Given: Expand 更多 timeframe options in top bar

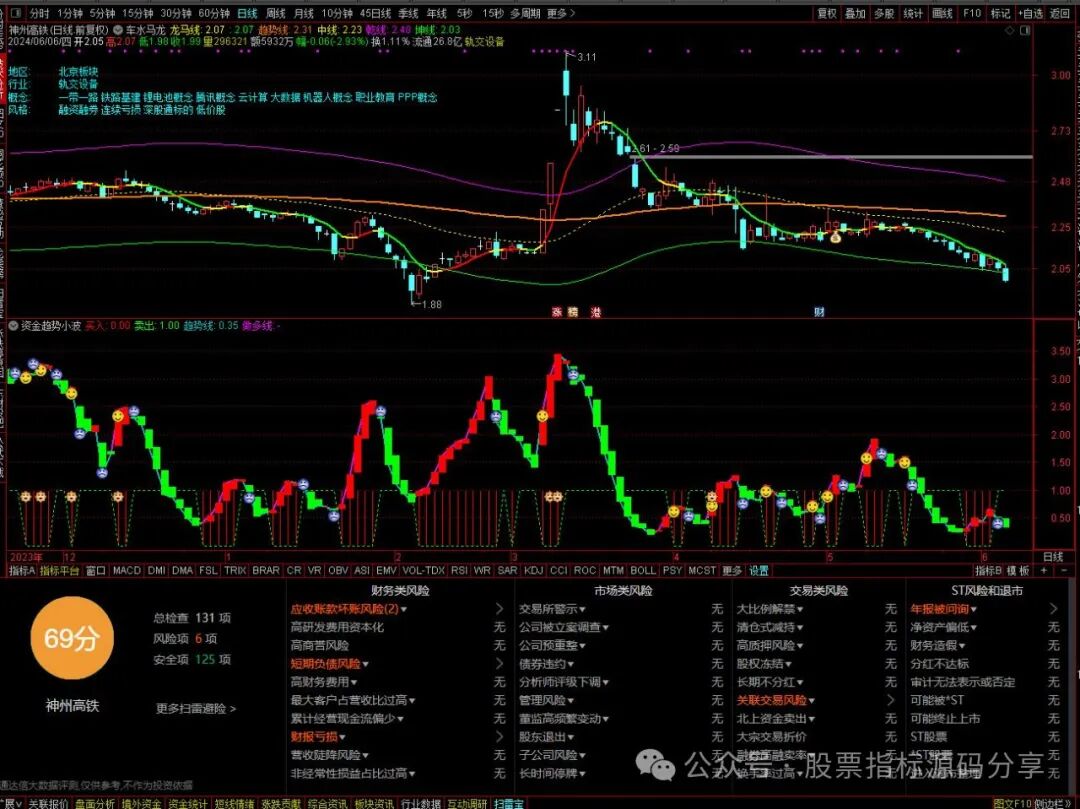Looking at the screenshot, I should click(x=561, y=13).
